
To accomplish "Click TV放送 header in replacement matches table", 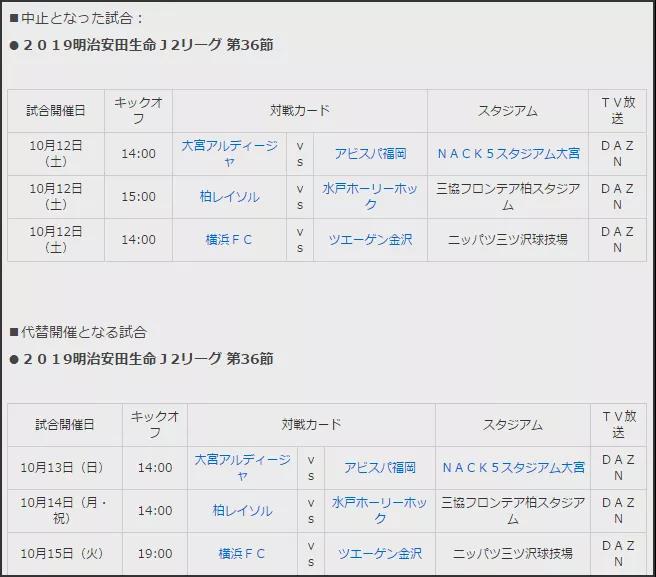I will tap(619, 425).
